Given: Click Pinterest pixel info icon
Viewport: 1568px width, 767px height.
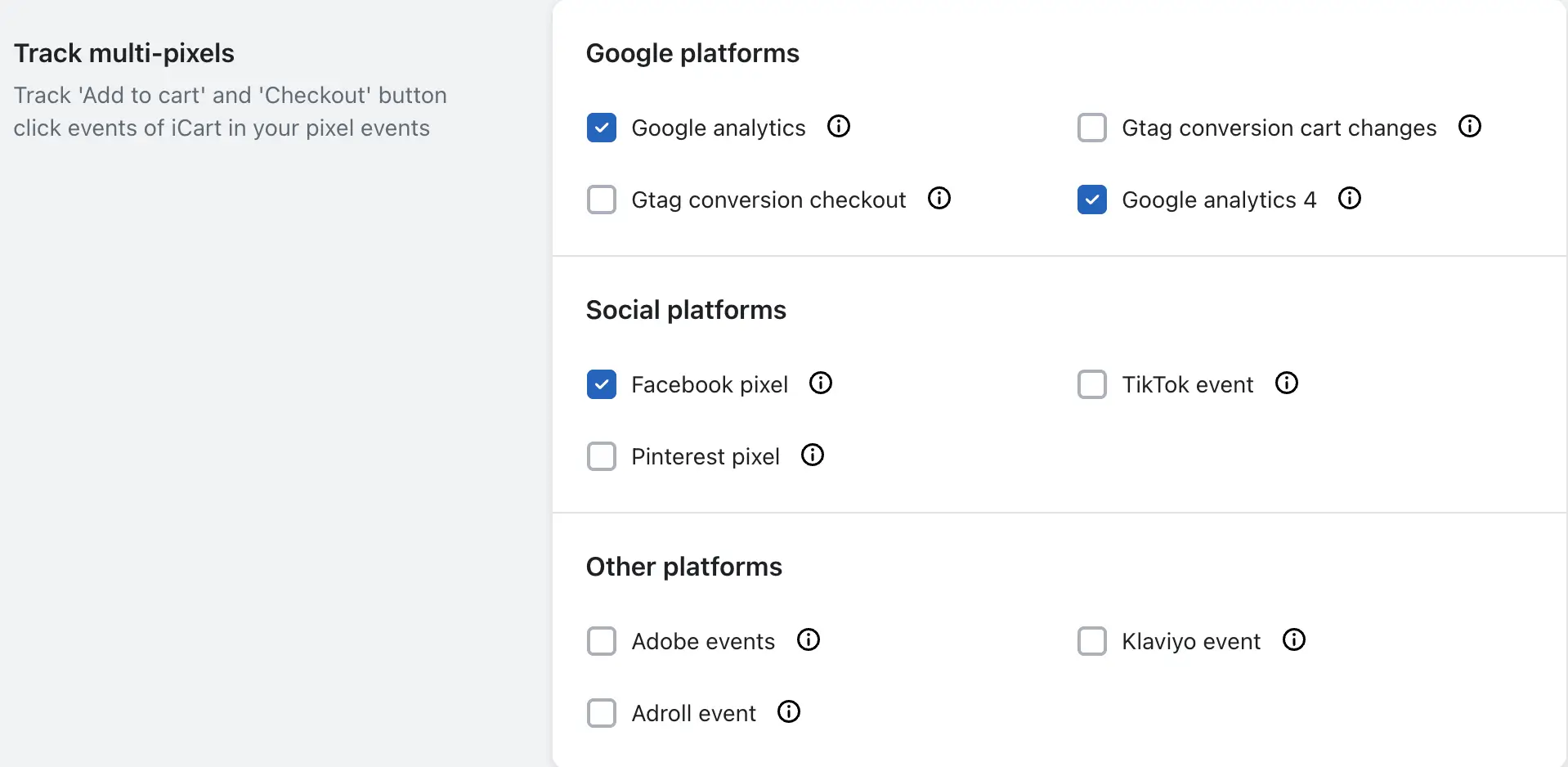Looking at the screenshot, I should point(813,455).
